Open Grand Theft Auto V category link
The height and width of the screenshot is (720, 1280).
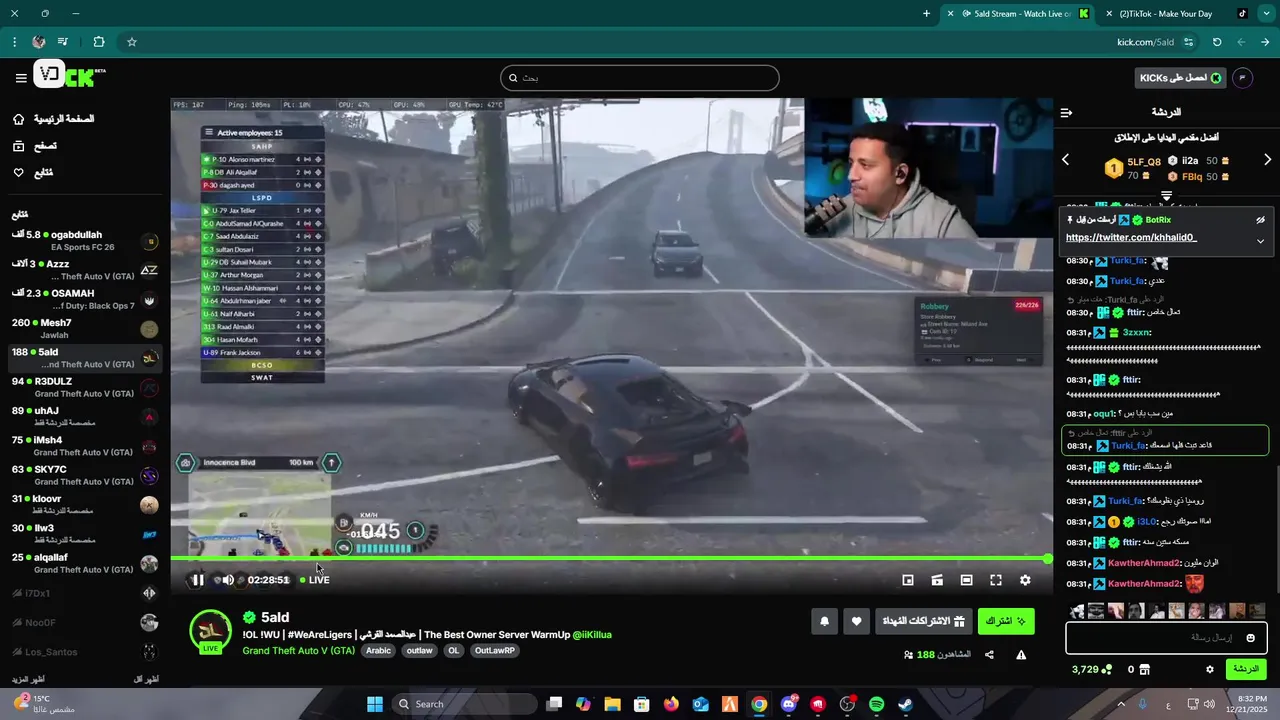click(x=299, y=650)
